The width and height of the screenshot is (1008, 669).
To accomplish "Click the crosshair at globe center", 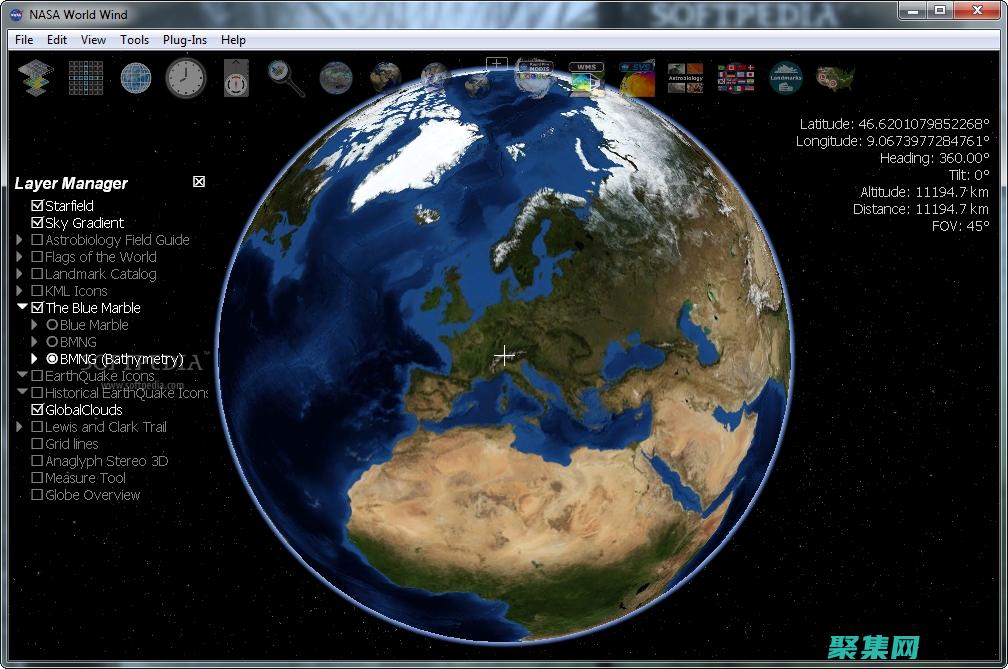I will 504,355.
